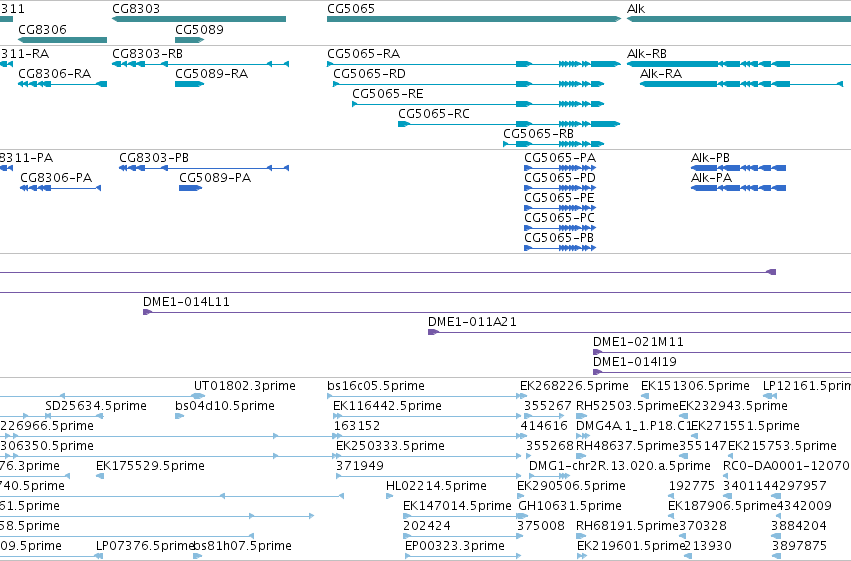Select feature 414616

pyautogui.click(x=544, y=426)
